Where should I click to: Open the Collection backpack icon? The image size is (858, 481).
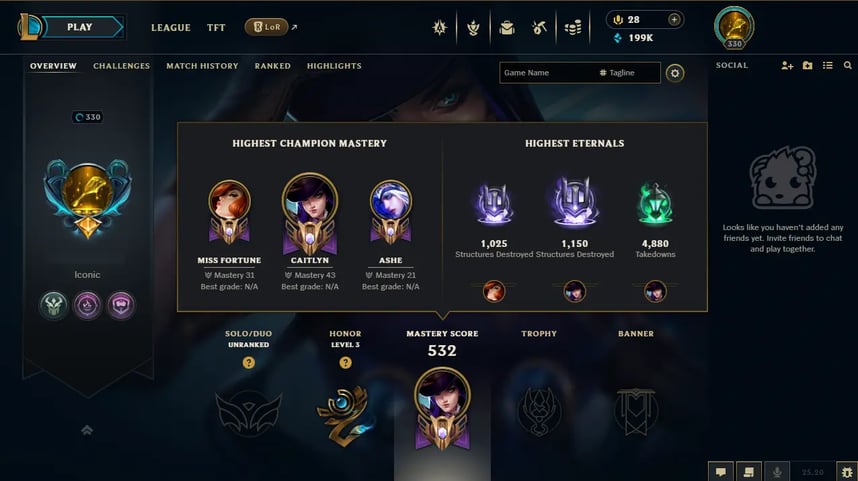click(507, 27)
